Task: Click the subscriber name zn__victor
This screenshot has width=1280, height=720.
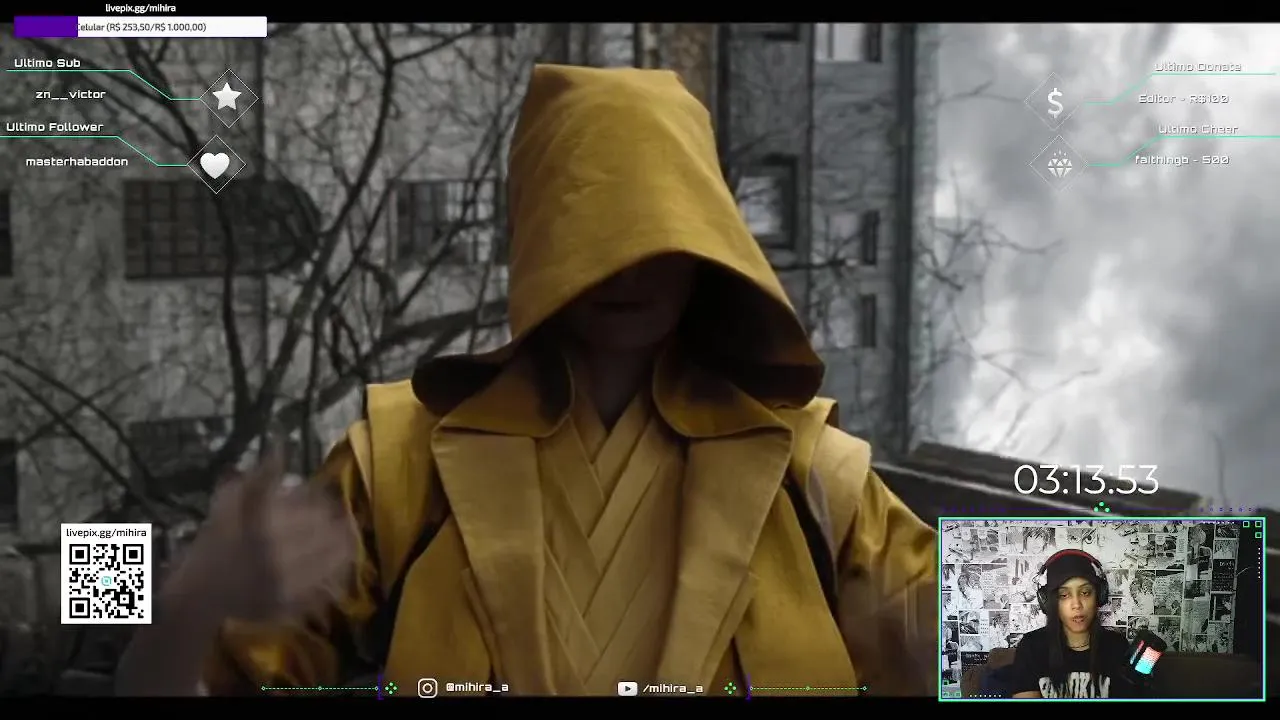Action: pyautogui.click(x=70, y=94)
